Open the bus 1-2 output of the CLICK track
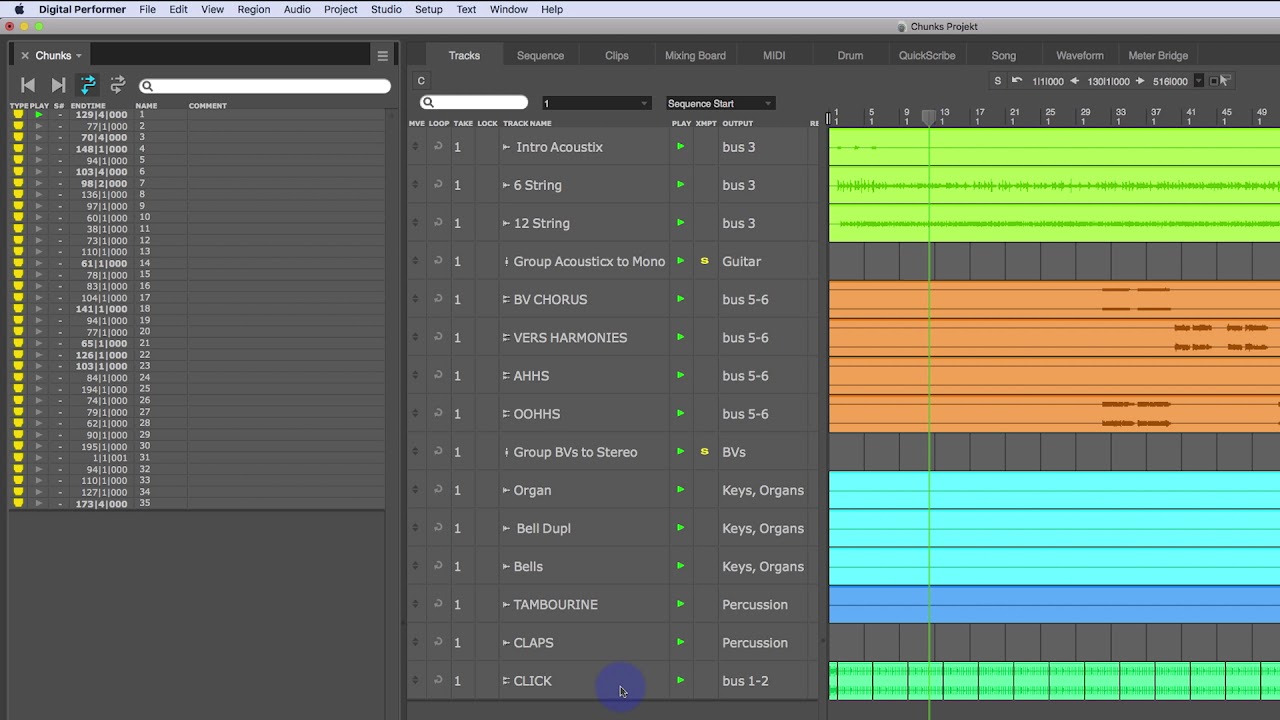The height and width of the screenshot is (720, 1280). point(745,681)
